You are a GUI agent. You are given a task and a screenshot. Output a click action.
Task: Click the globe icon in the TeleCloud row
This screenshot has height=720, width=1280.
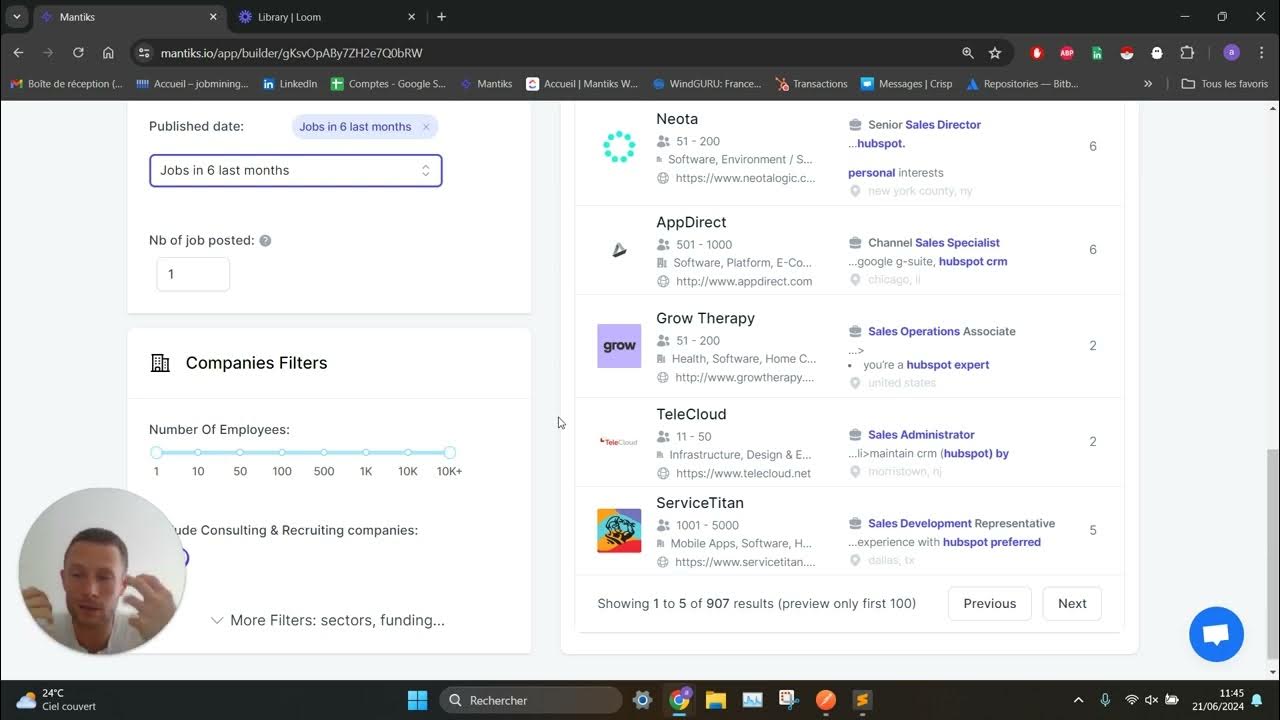[663, 474]
